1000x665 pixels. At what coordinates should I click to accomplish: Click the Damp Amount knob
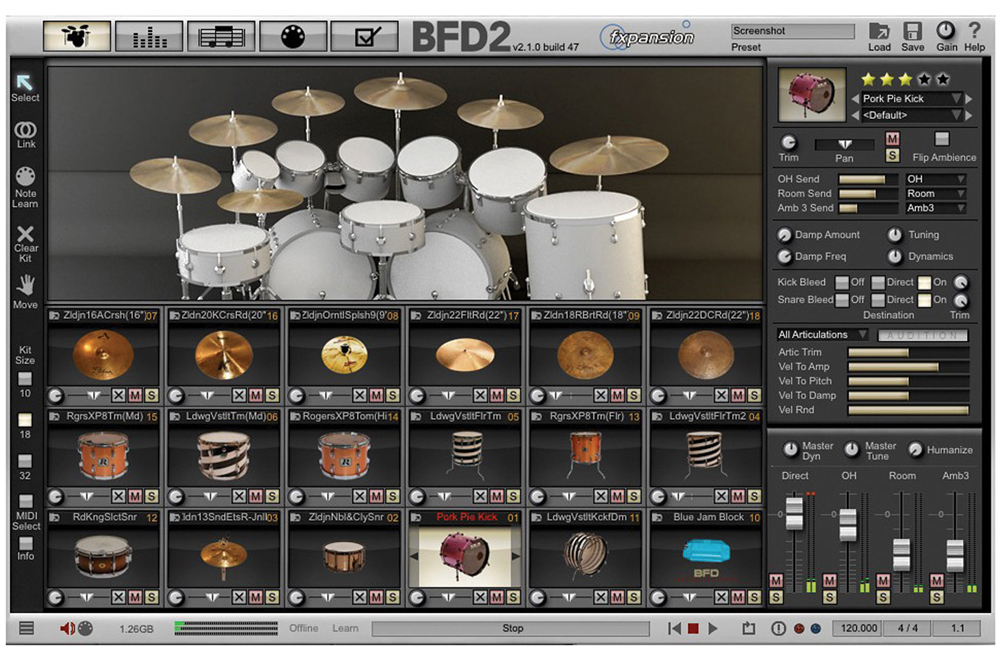click(784, 235)
